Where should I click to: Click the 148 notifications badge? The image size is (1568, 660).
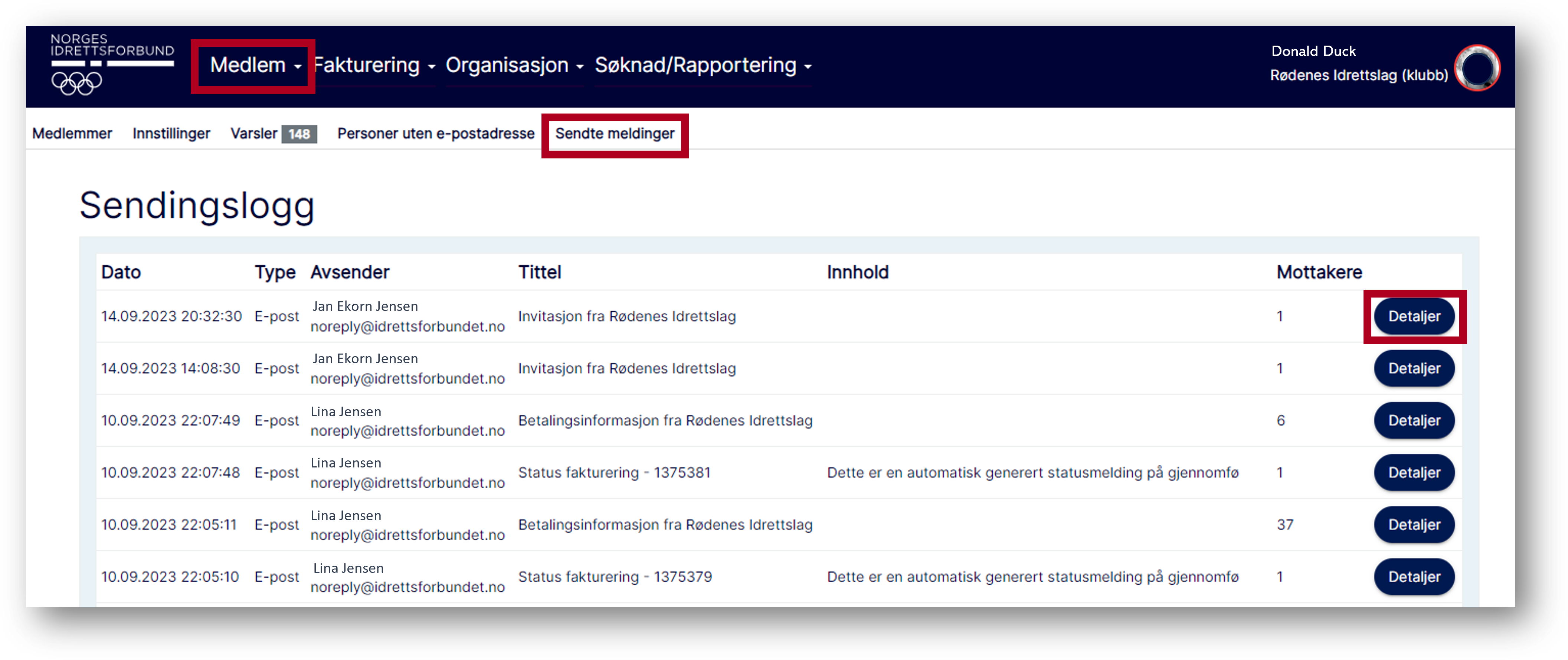coord(299,134)
